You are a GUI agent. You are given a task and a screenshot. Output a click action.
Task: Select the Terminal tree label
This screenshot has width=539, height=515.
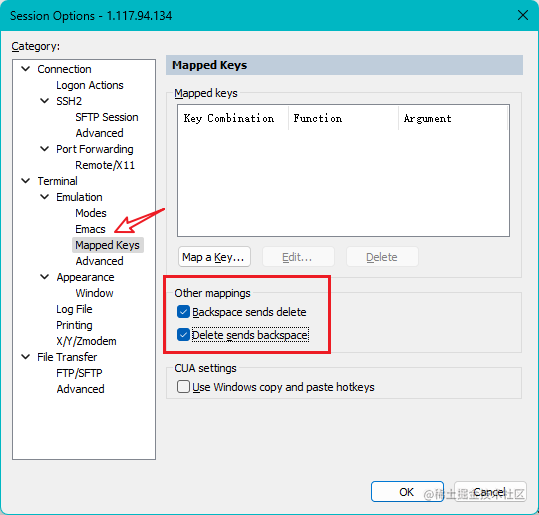click(57, 181)
